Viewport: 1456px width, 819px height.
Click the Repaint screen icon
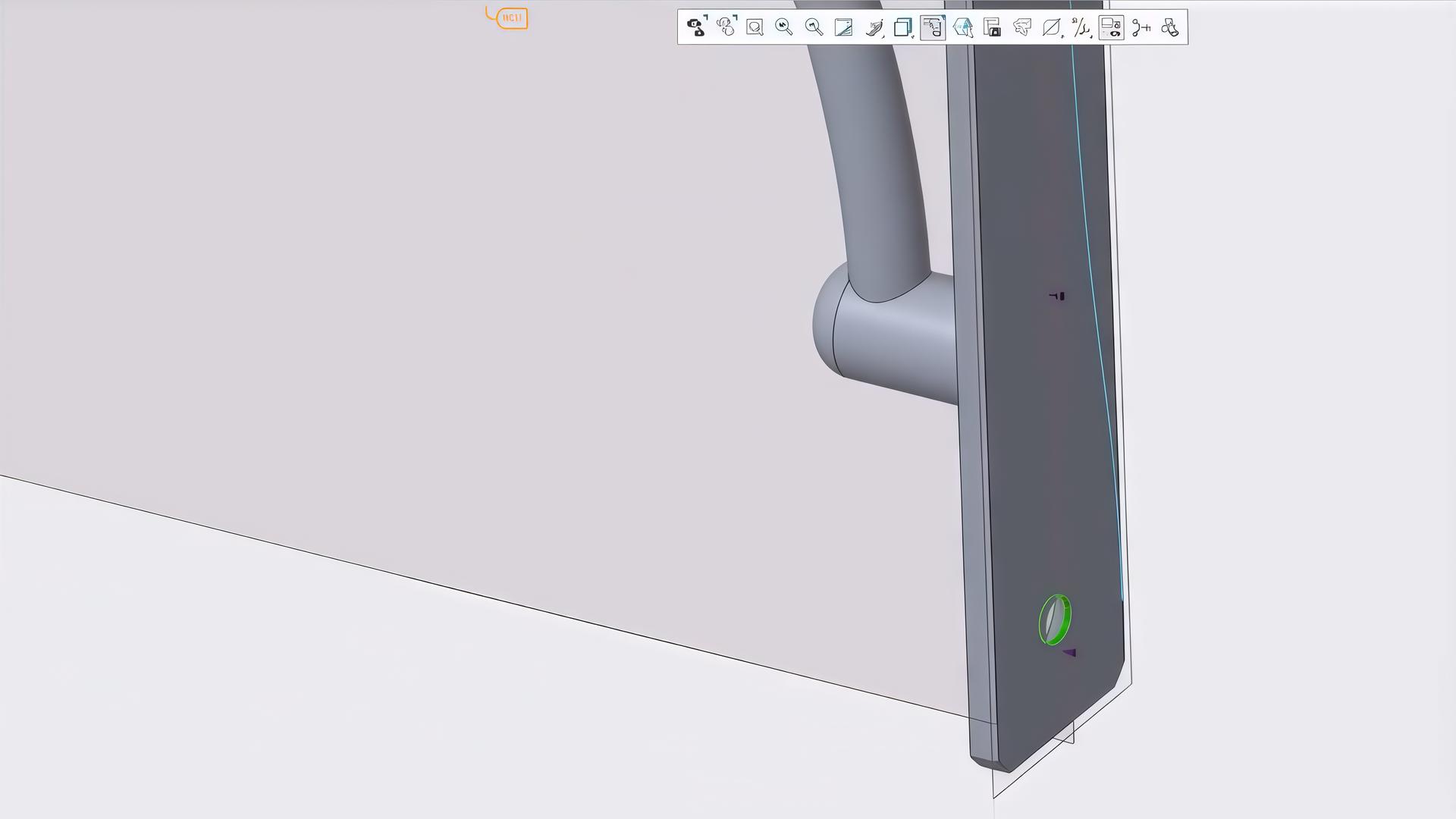tap(843, 27)
